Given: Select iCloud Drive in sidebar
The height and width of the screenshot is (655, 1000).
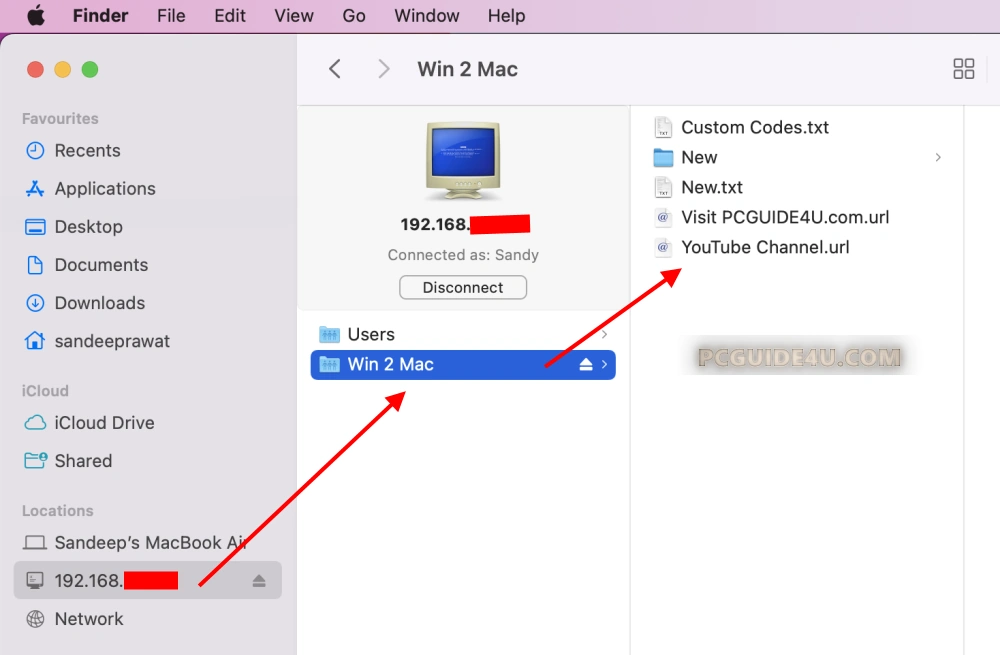Looking at the screenshot, I should (x=104, y=423).
